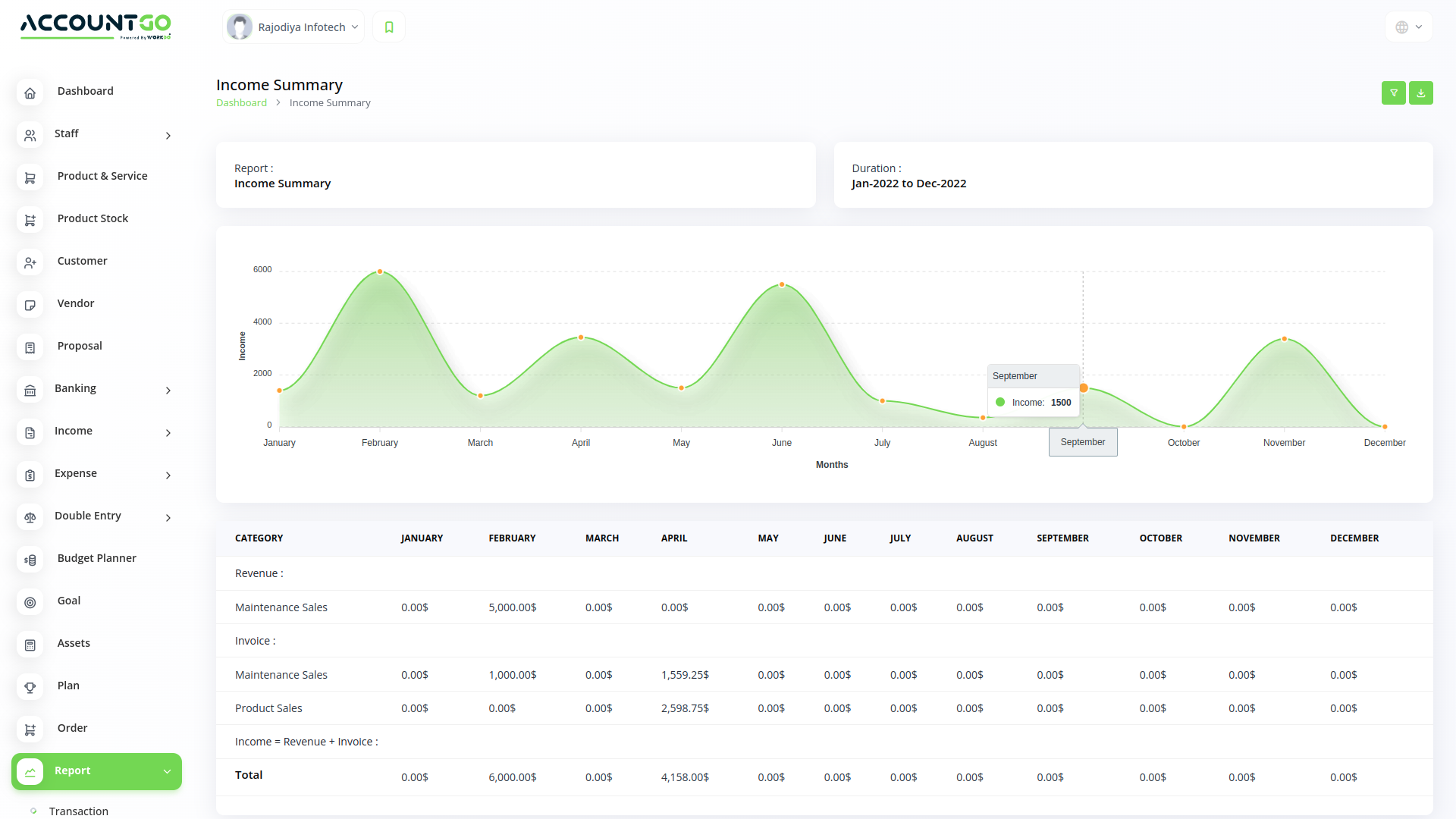Viewport: 1456px width, 819px height.
Task: Open the Budget Planner icon
Action: point(30,560)
